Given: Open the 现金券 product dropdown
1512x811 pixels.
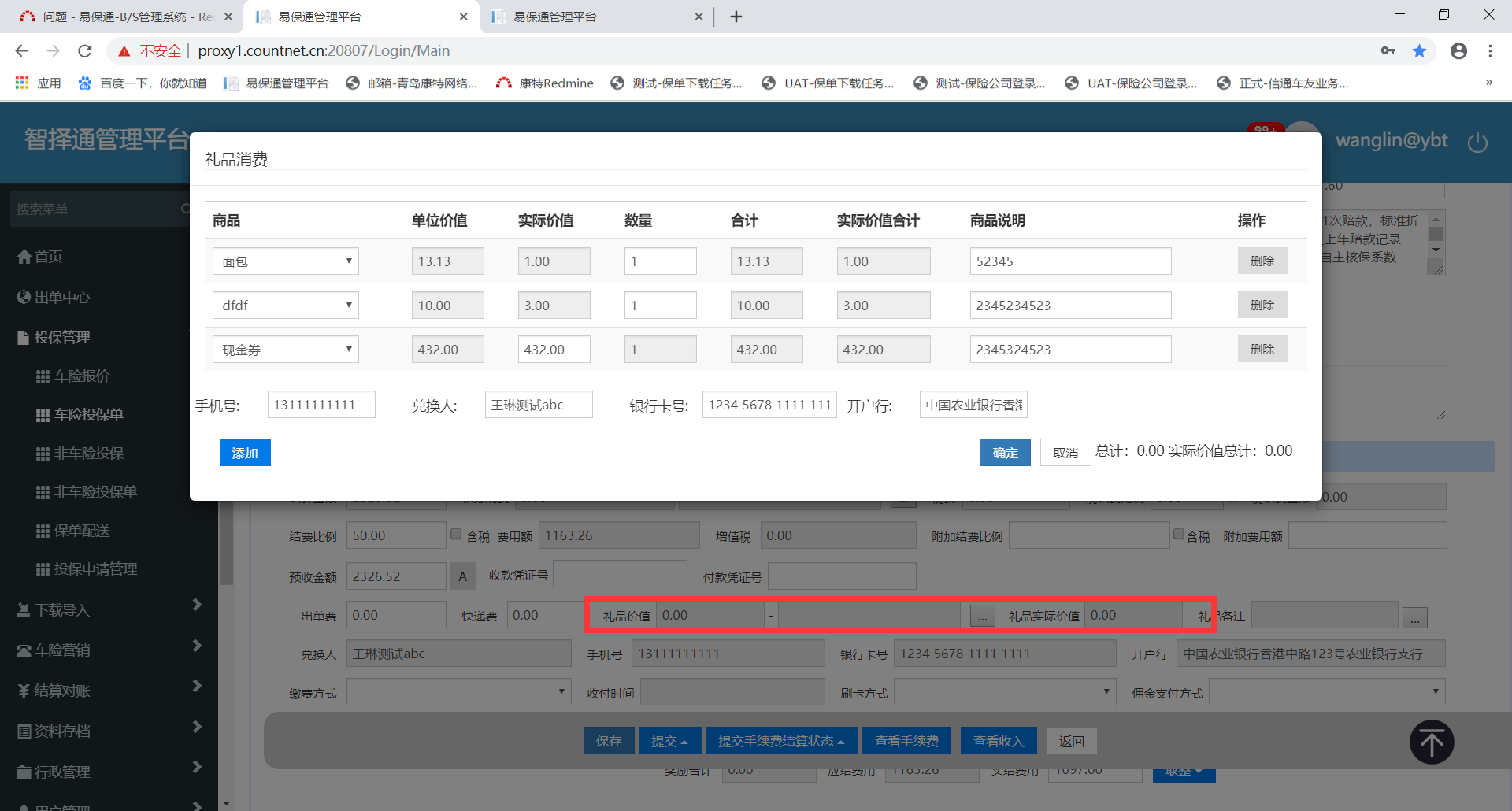Looking at the screenshot, I should click(285, 350).
